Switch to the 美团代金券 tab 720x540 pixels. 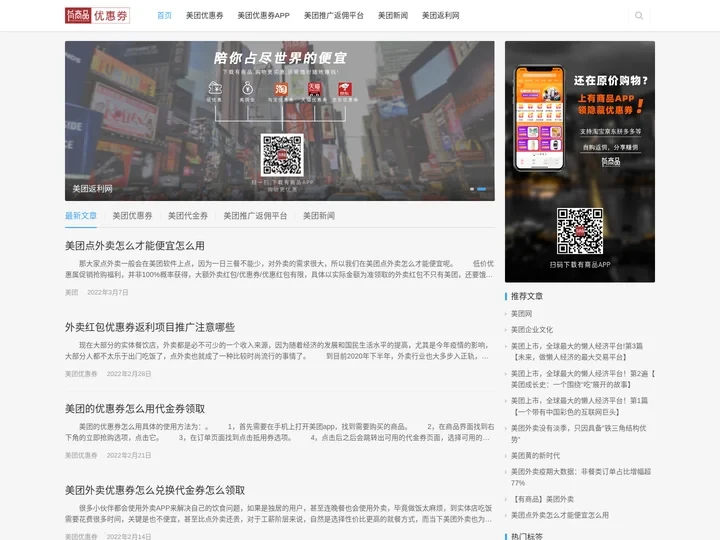point(188,216)
